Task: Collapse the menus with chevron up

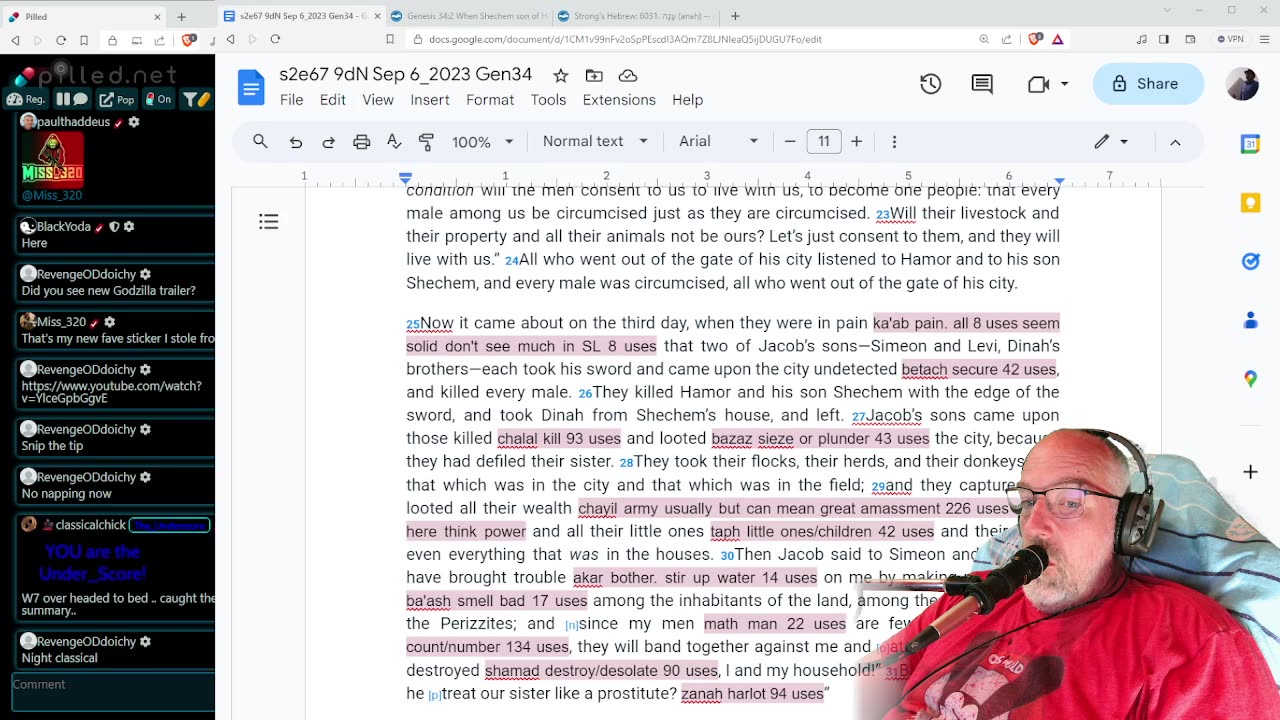Action: [1175, 142]
